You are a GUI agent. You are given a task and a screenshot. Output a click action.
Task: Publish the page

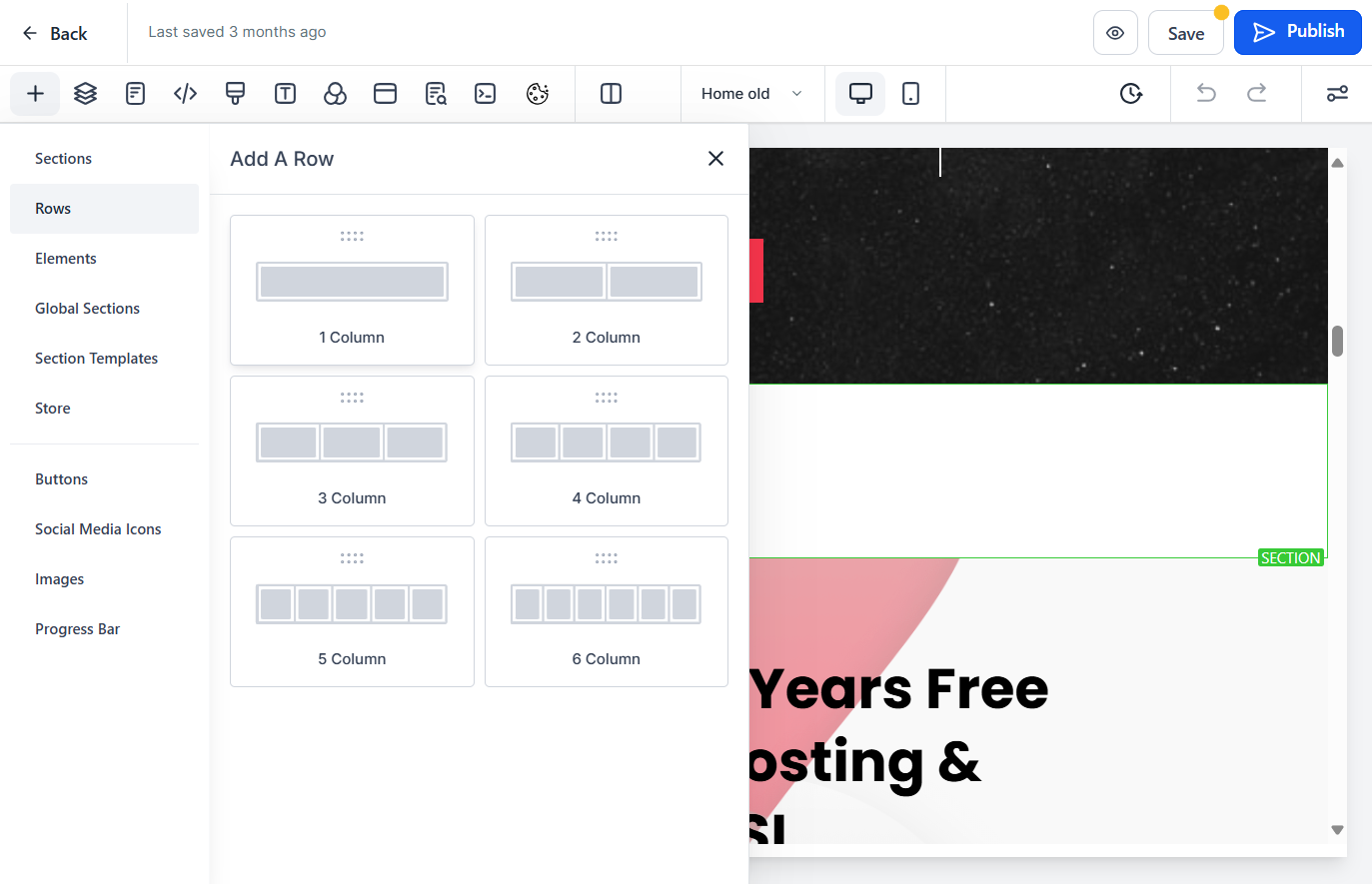1298,32
